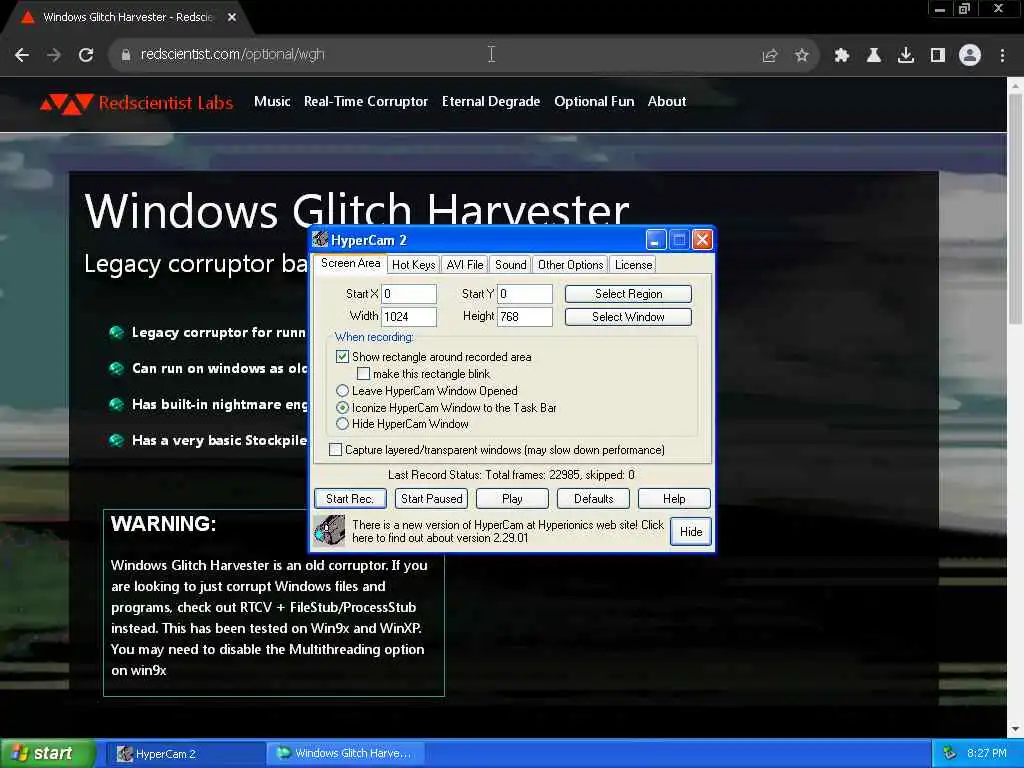
Task: Open HyperCam Help button
Action: 674,498
